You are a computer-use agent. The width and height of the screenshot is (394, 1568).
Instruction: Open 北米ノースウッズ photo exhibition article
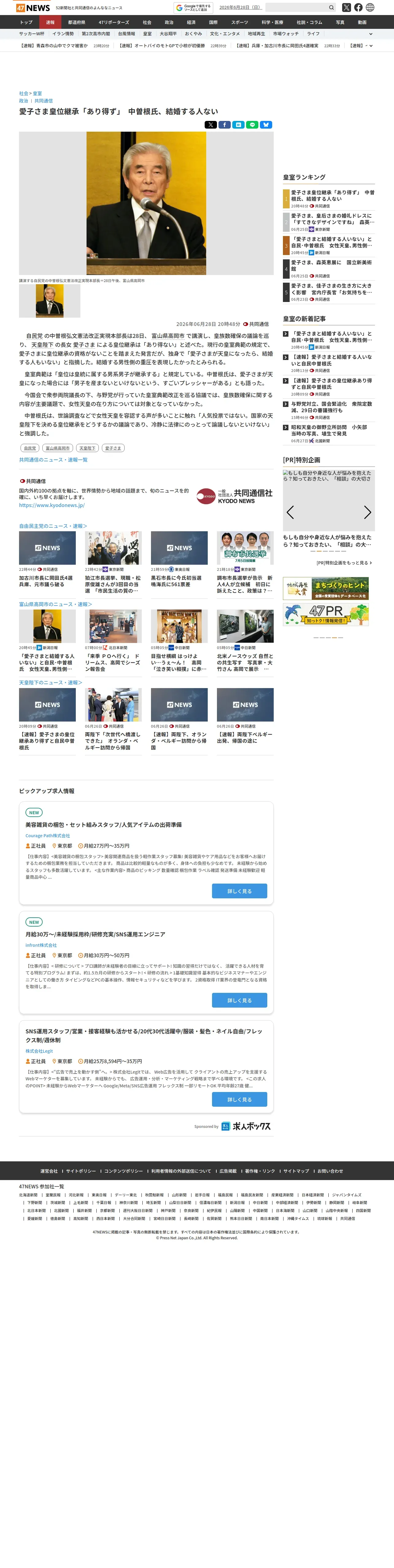[245, 662]
